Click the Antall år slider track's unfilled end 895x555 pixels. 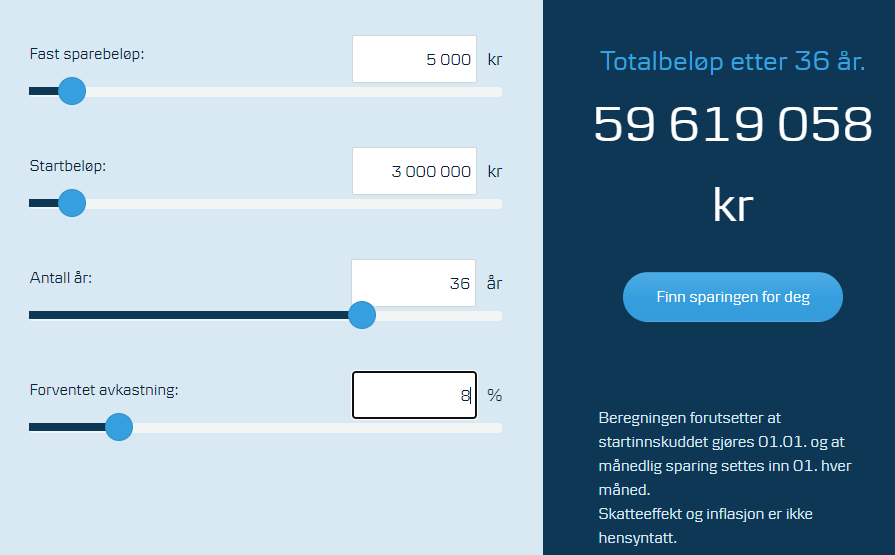click(x=439, y=316)
